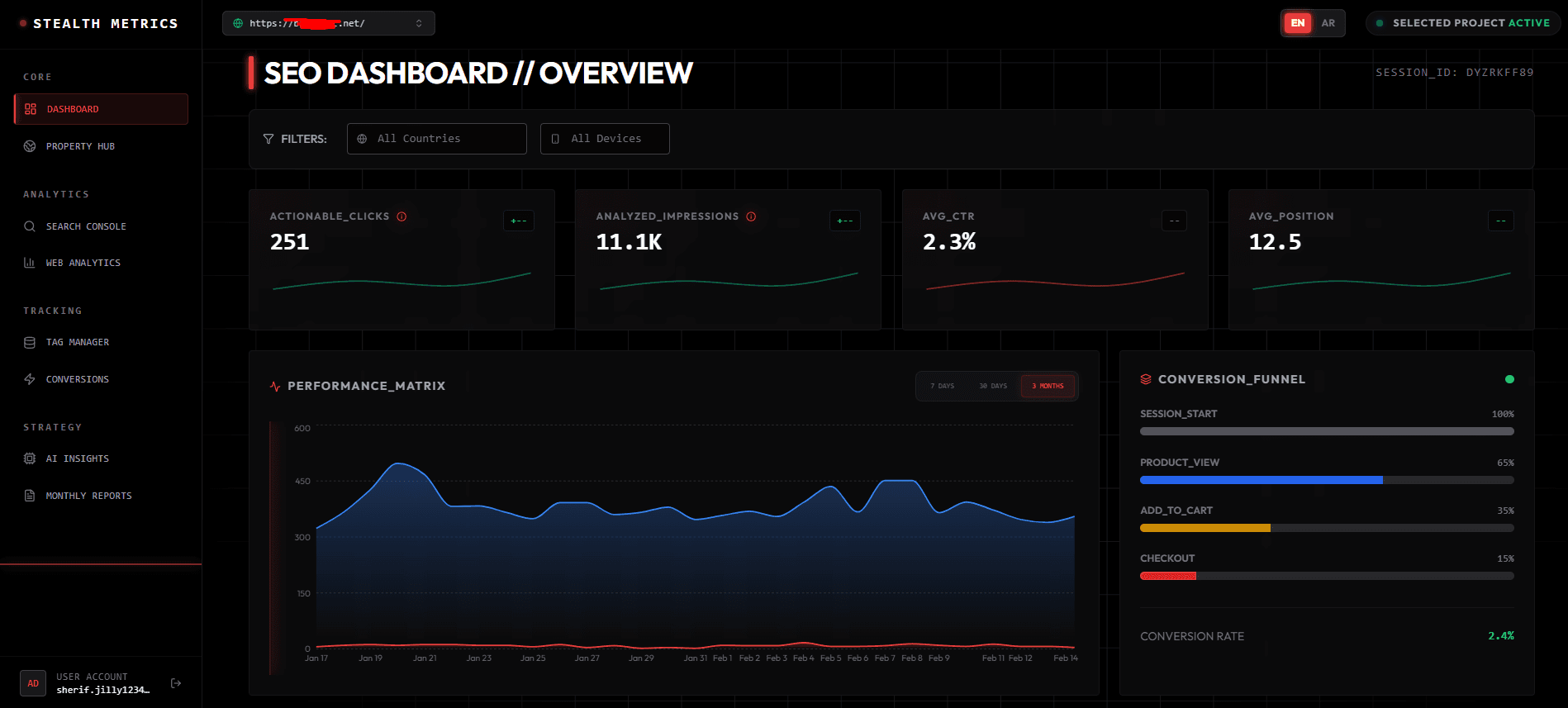Open AI Insights chip icon
Screen dimensions: 1568x708
pyautogui.click(x=30, y=459)
